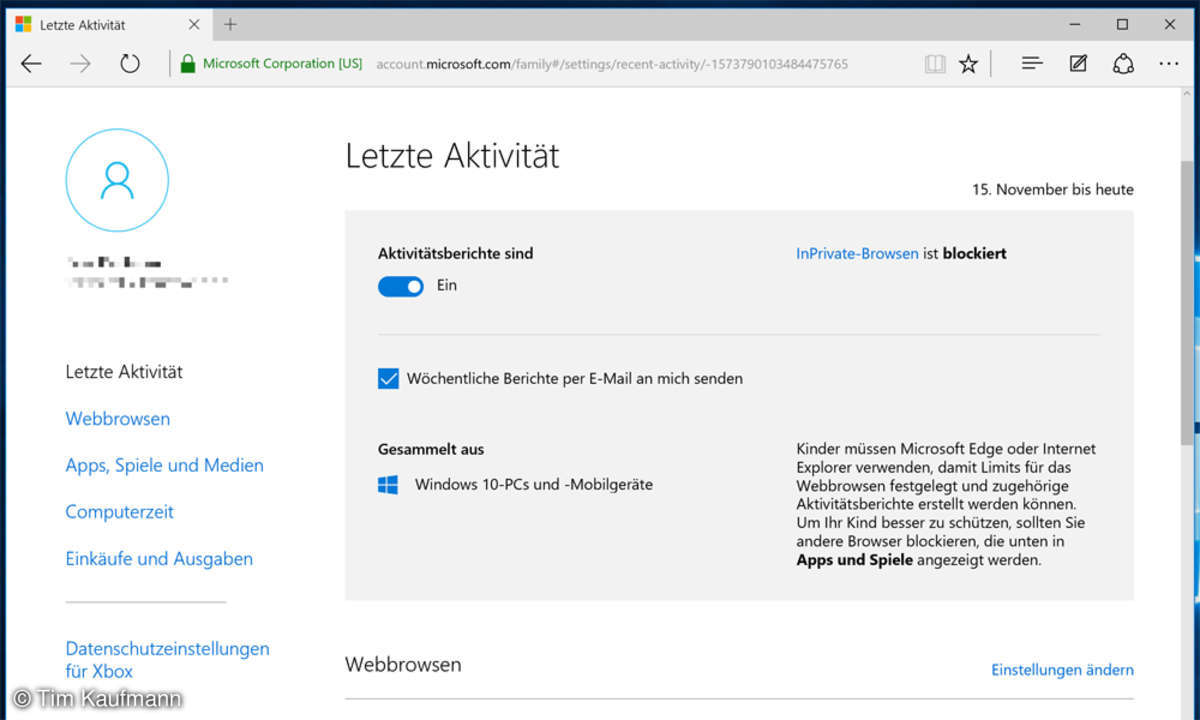This screenshot has width=1200, height=720.
Task: Toggle the Aktivitätsberichte switch off
Action: tap(401, 286)
